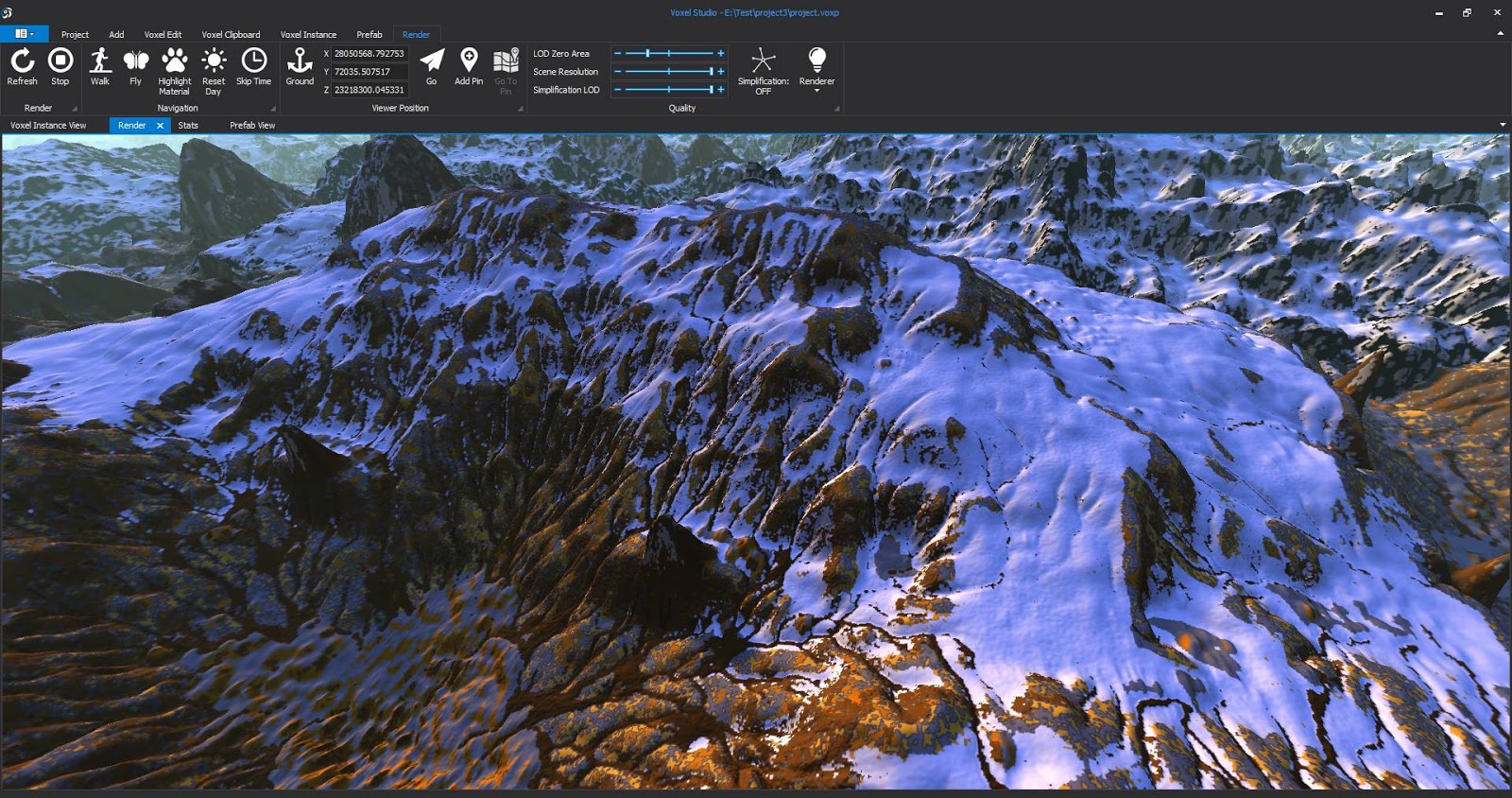Click the Go paper plane icon

[x=432, y=61]
